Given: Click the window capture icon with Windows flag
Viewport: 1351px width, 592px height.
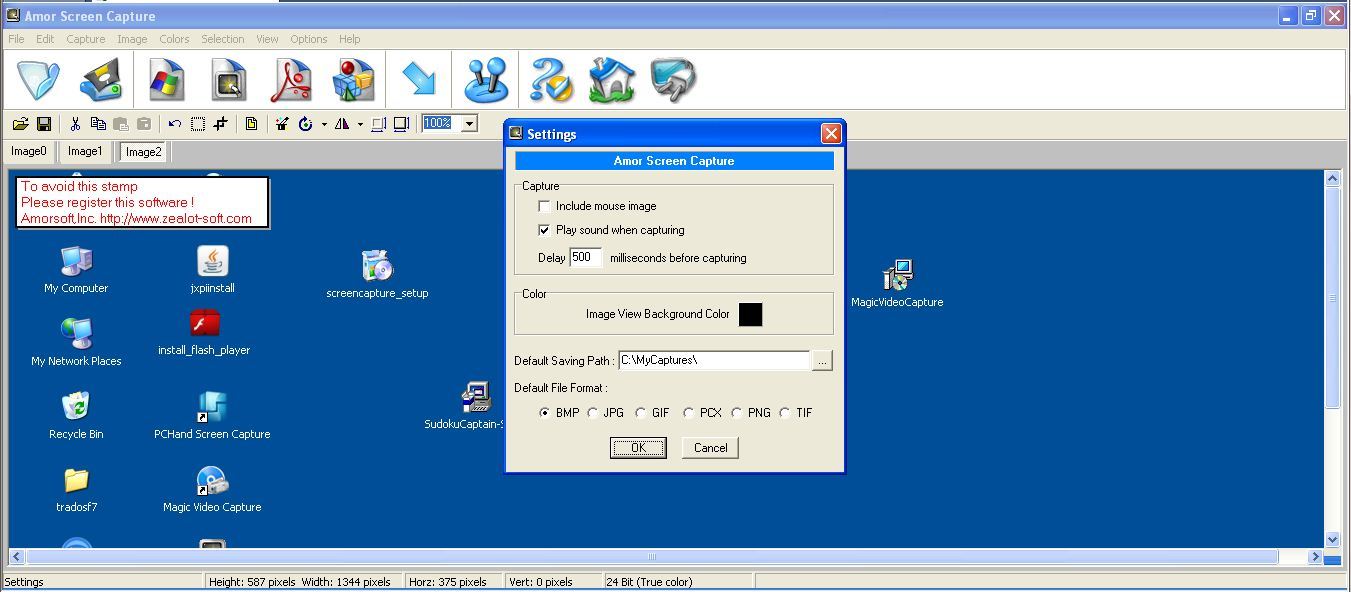Looking at the screenshot, I should point(166,80).
